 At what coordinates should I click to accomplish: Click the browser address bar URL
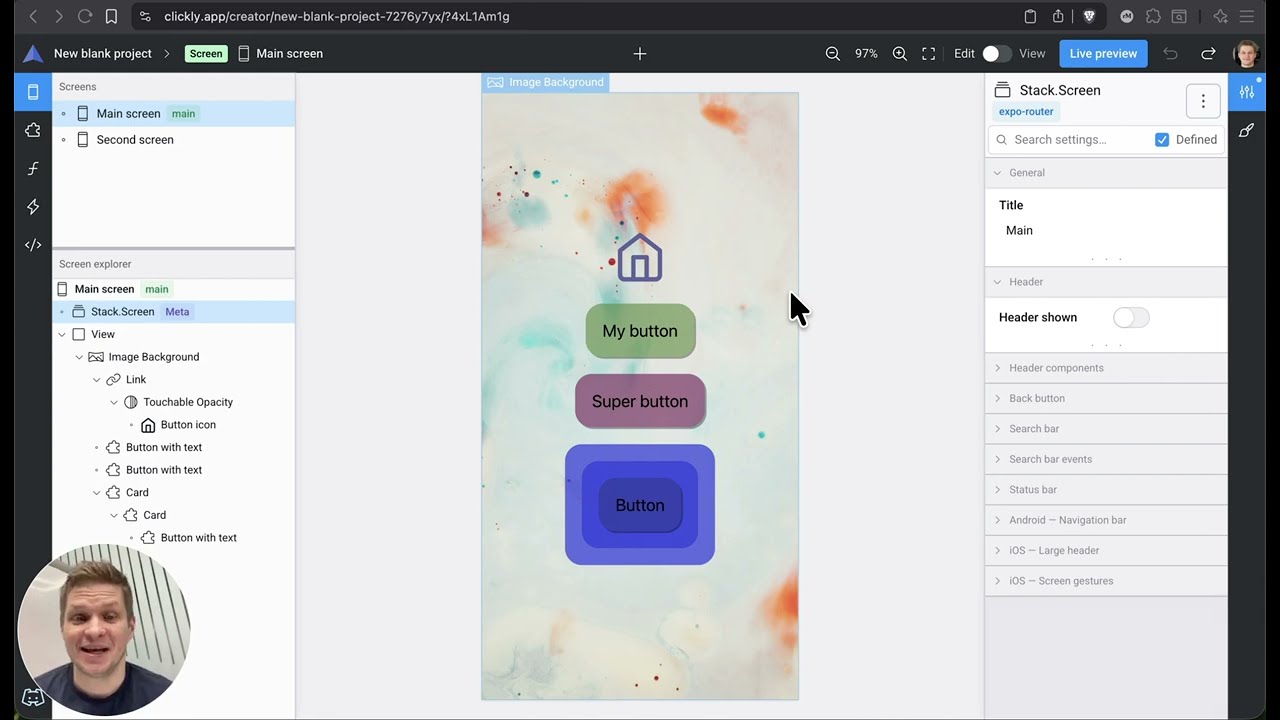click(337, 16)
